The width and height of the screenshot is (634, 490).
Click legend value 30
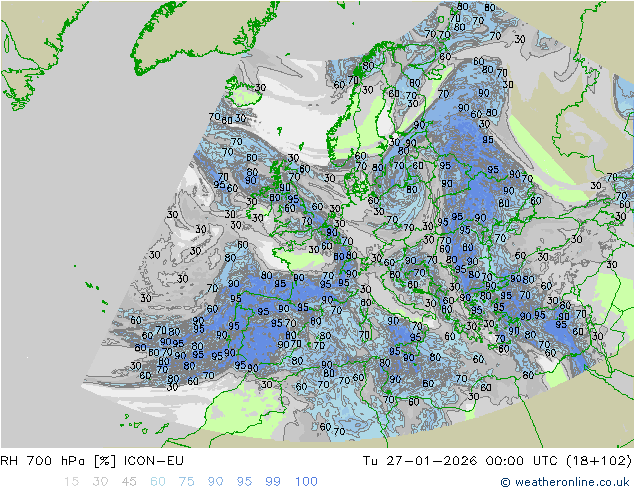(100, 482)
